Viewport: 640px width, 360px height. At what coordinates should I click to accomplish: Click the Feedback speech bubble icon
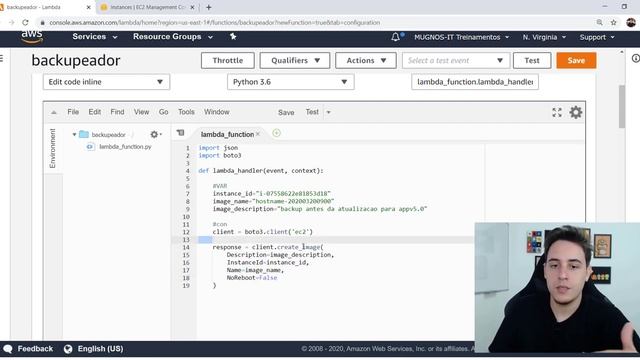click(8, 349)
